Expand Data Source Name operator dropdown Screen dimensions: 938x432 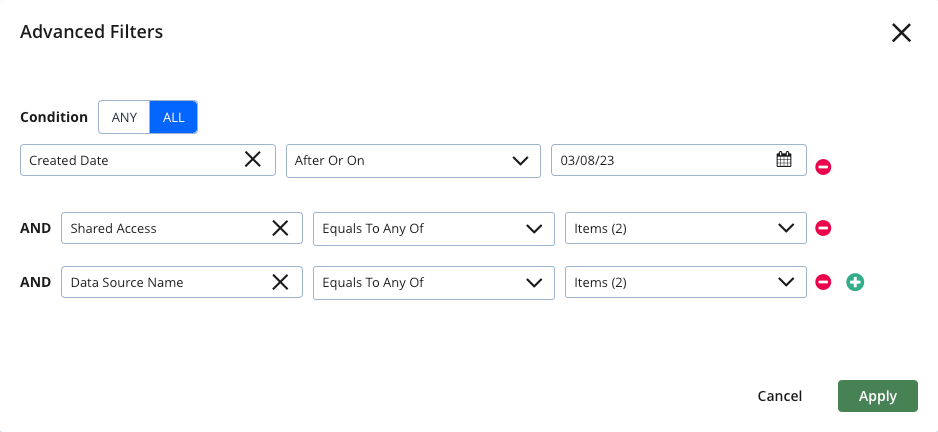coord(434,282)
